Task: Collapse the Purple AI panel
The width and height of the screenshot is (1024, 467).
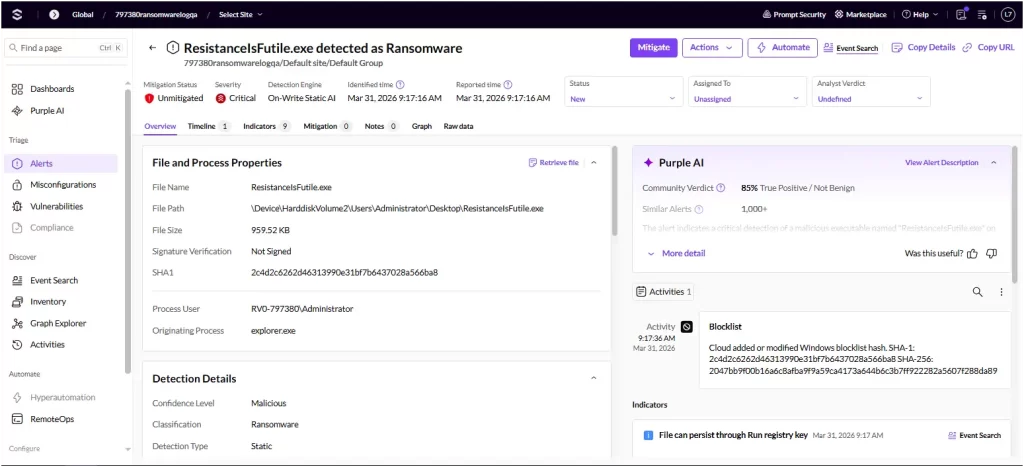Action: [x=993, y=163]
